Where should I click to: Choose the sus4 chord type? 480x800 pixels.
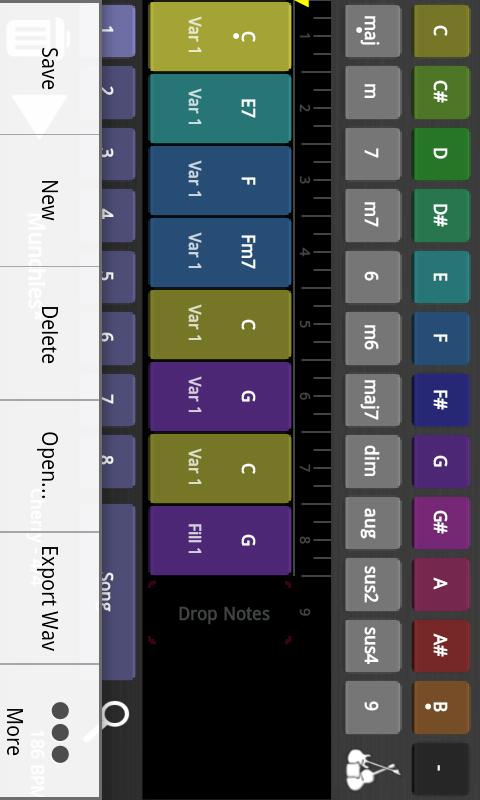(372, 645)
